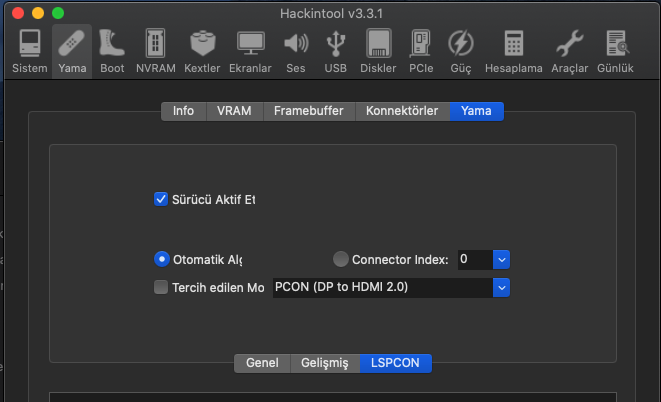Select the Otomatik Algıla radio button

pos(162,259)
